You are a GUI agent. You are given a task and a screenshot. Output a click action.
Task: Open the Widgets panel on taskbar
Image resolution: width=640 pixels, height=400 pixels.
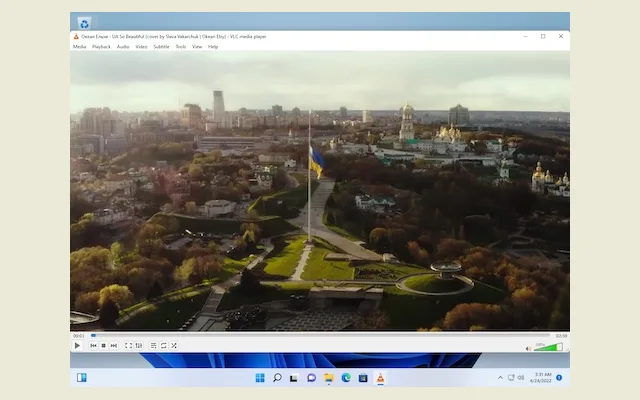[x=82, y=378]
